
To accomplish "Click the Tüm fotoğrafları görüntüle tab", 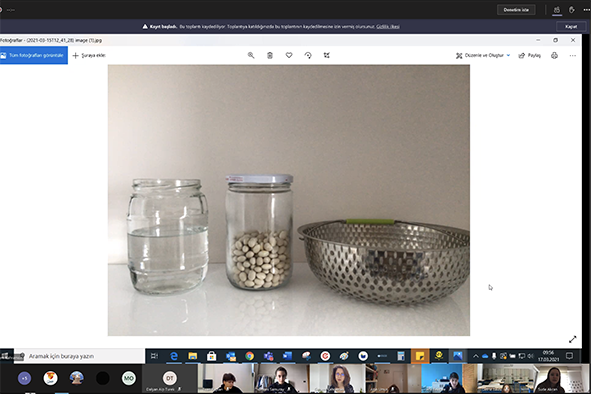I will pyautogui.click(x=34, y=55).
